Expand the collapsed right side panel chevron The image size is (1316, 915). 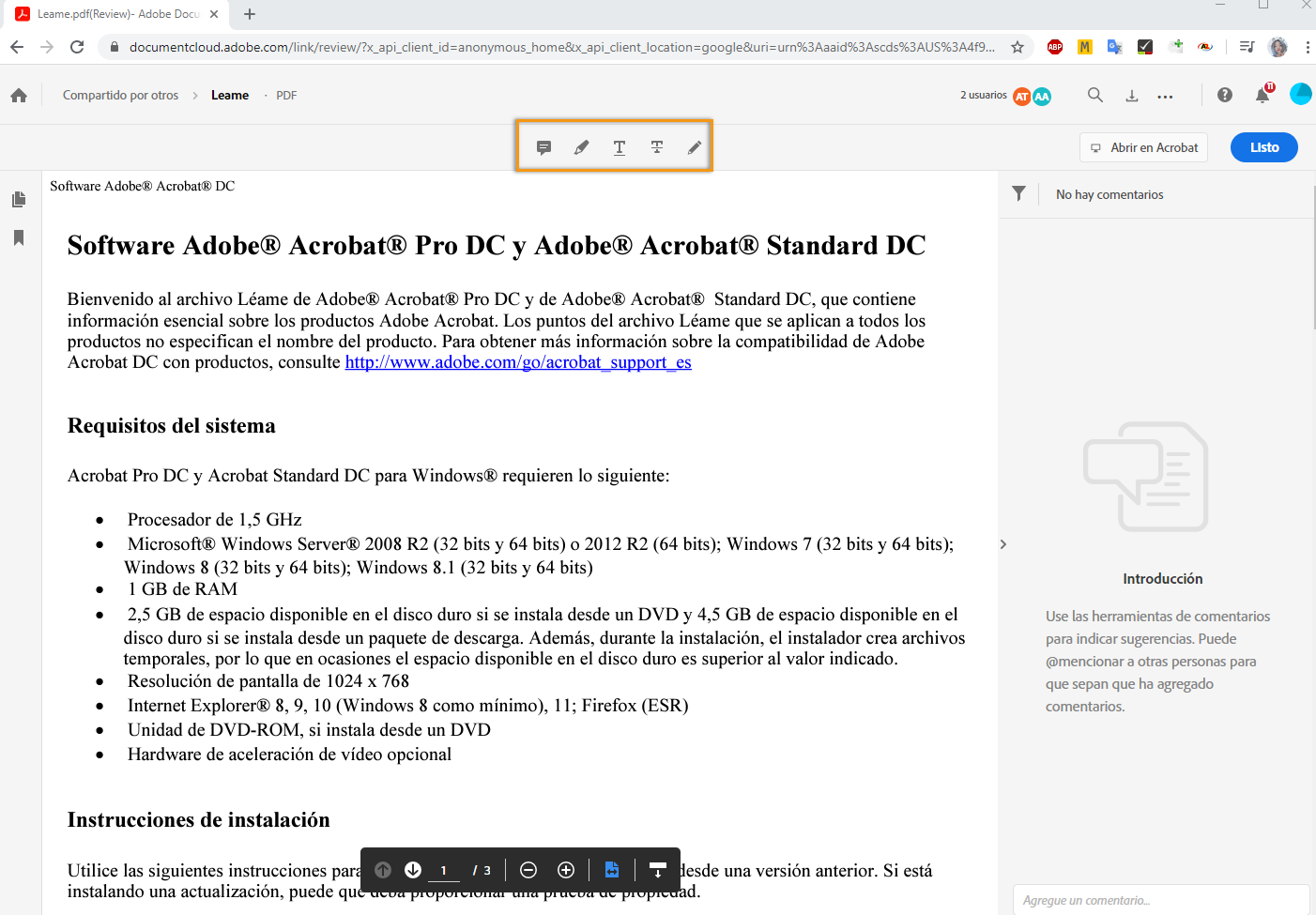click(1002, 543)
